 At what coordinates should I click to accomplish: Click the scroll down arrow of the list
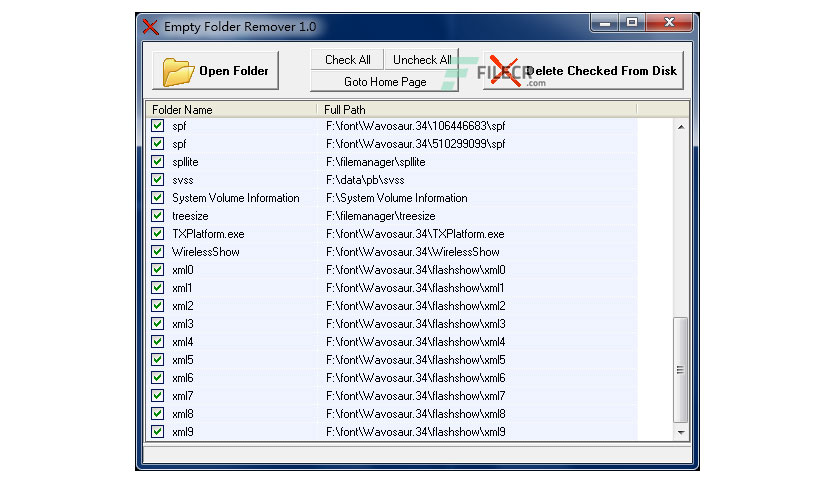681,432
